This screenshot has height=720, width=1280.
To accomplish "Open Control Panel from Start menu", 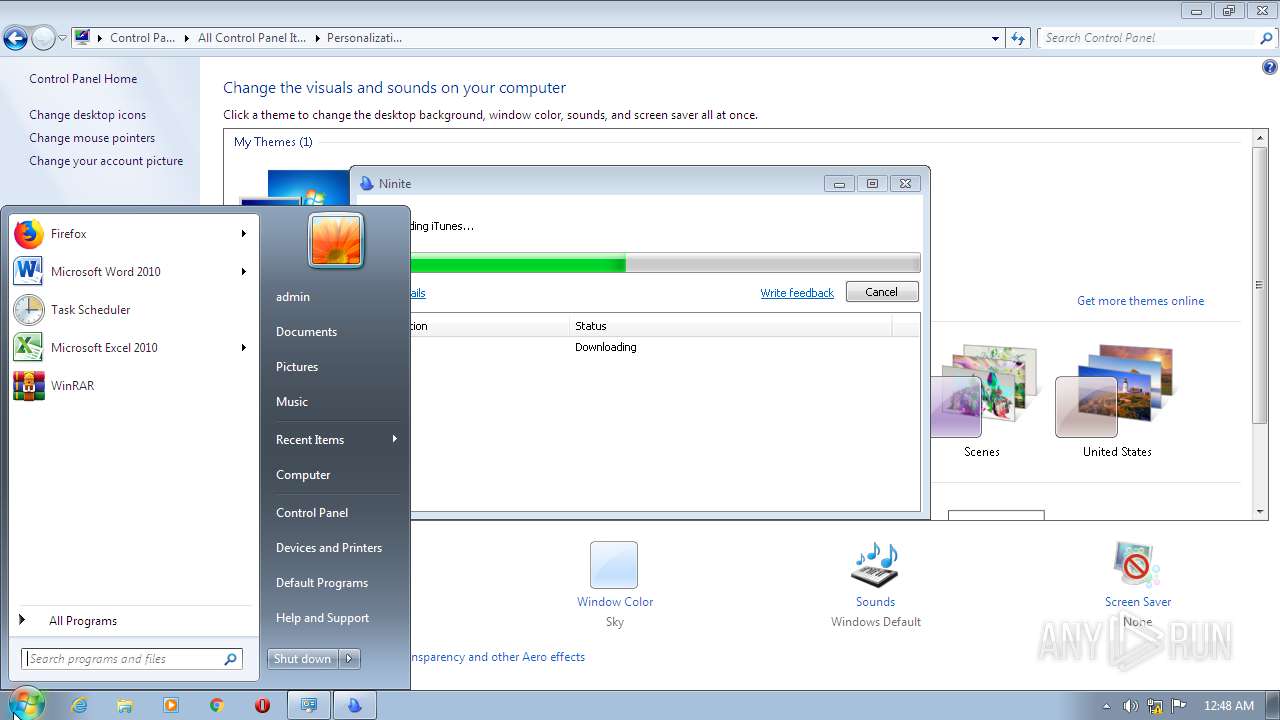I will point(312,513).
